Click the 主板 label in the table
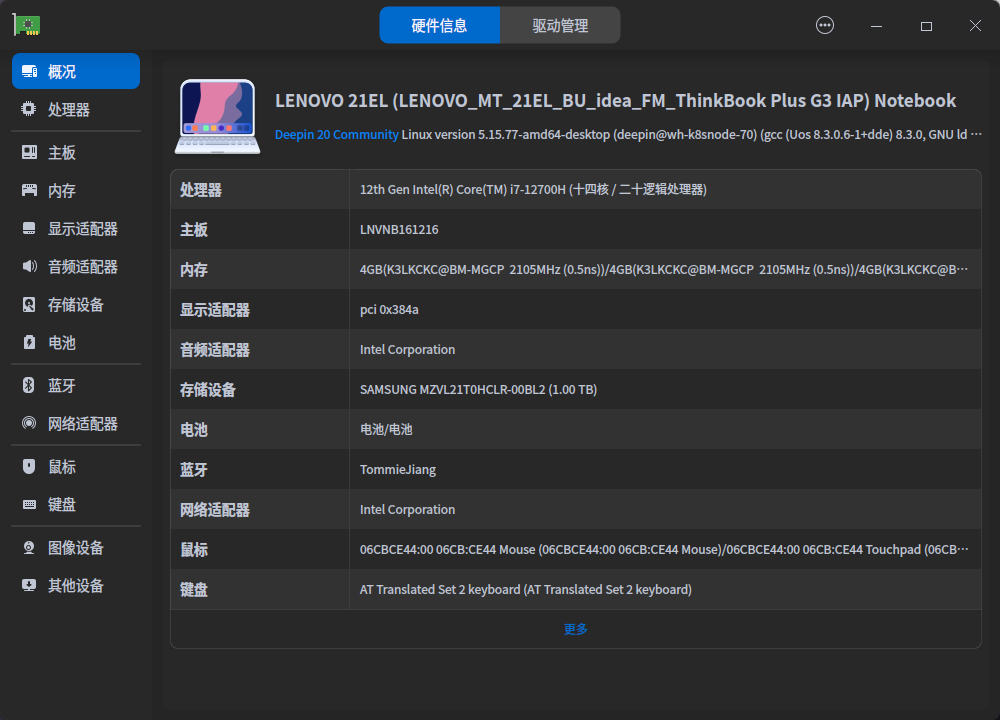The width and height of the screenshot is (1000, 720). pyautogui.click(x=194, y=230)
